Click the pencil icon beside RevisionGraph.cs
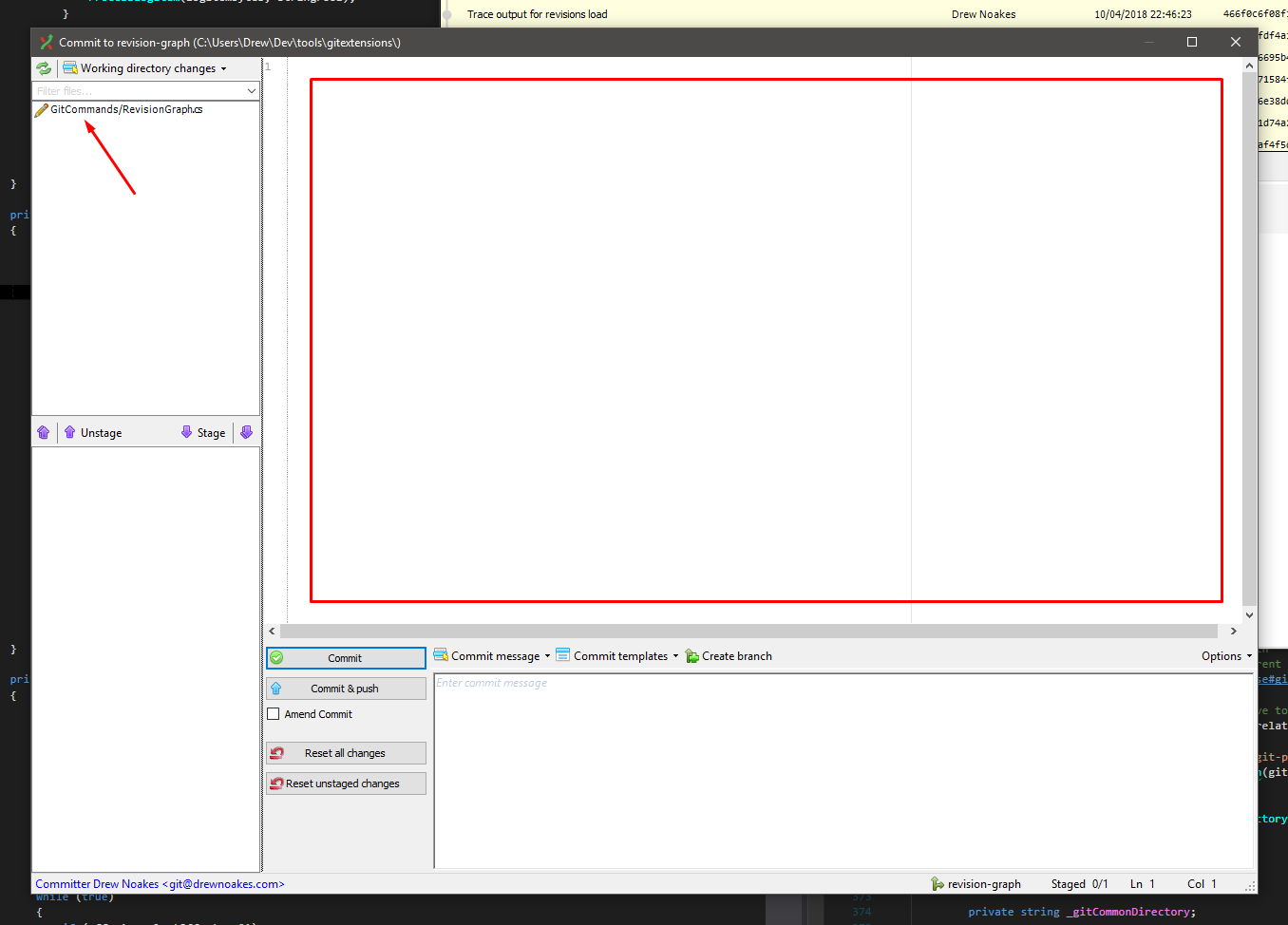 (40, 108)
